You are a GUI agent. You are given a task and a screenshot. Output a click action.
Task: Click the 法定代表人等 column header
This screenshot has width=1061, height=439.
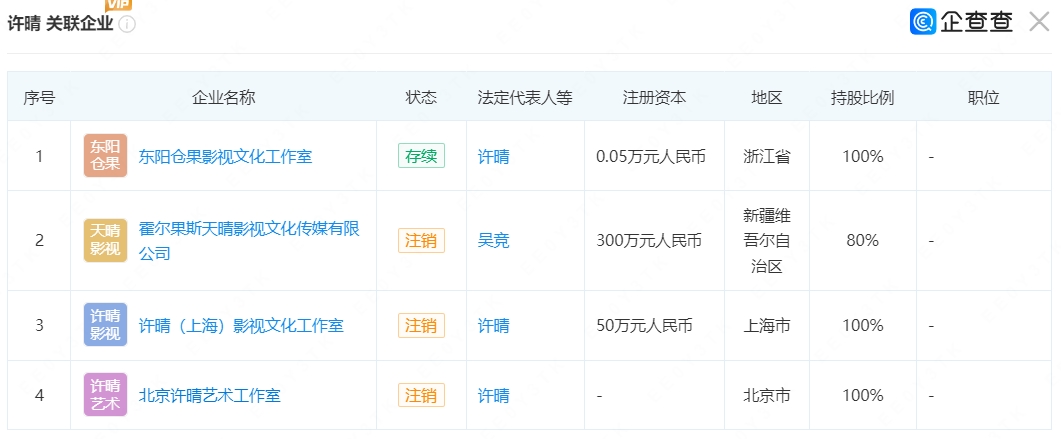pos(525,97)
